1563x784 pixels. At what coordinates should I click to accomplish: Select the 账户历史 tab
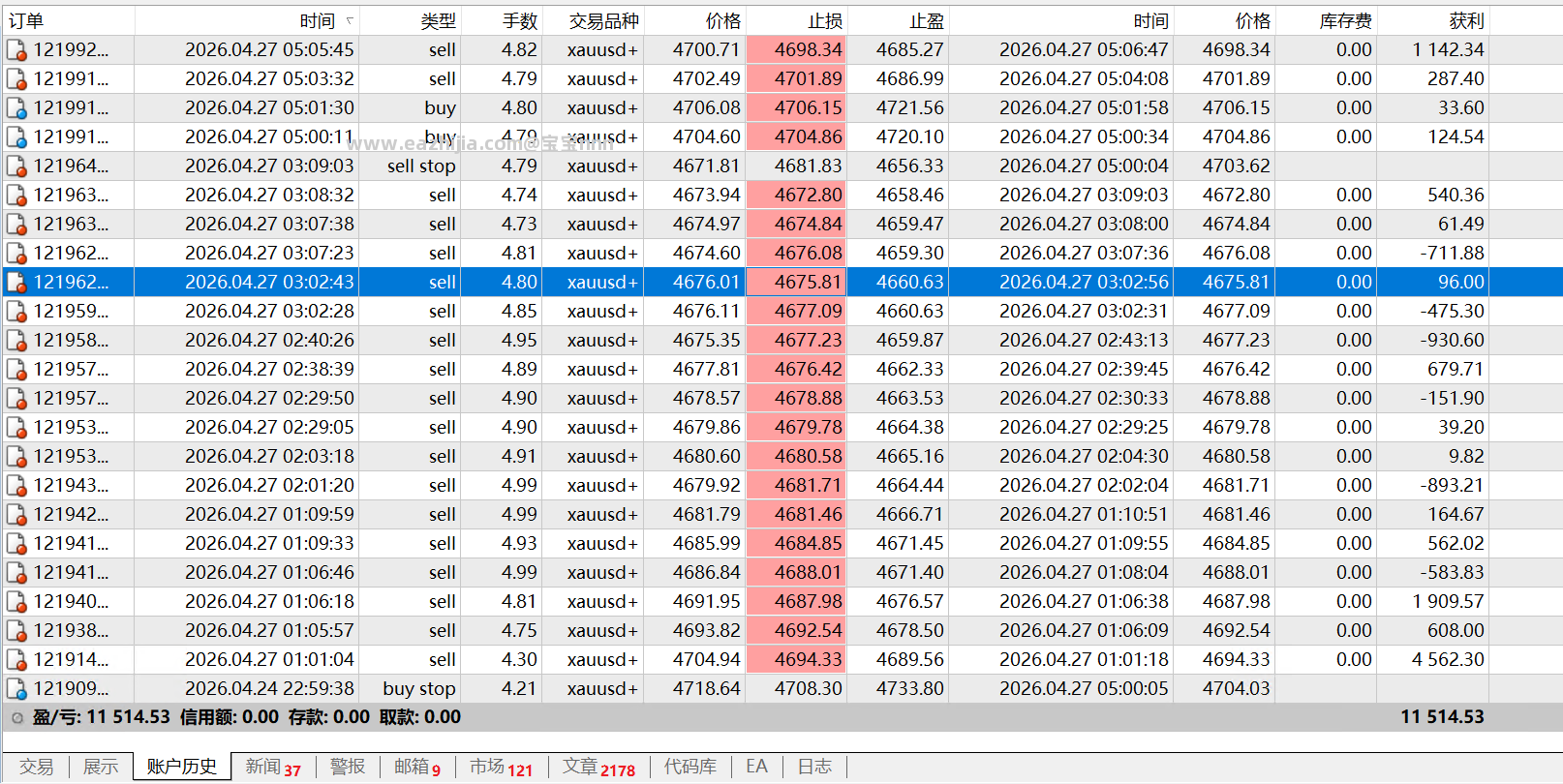coord(182,767)
